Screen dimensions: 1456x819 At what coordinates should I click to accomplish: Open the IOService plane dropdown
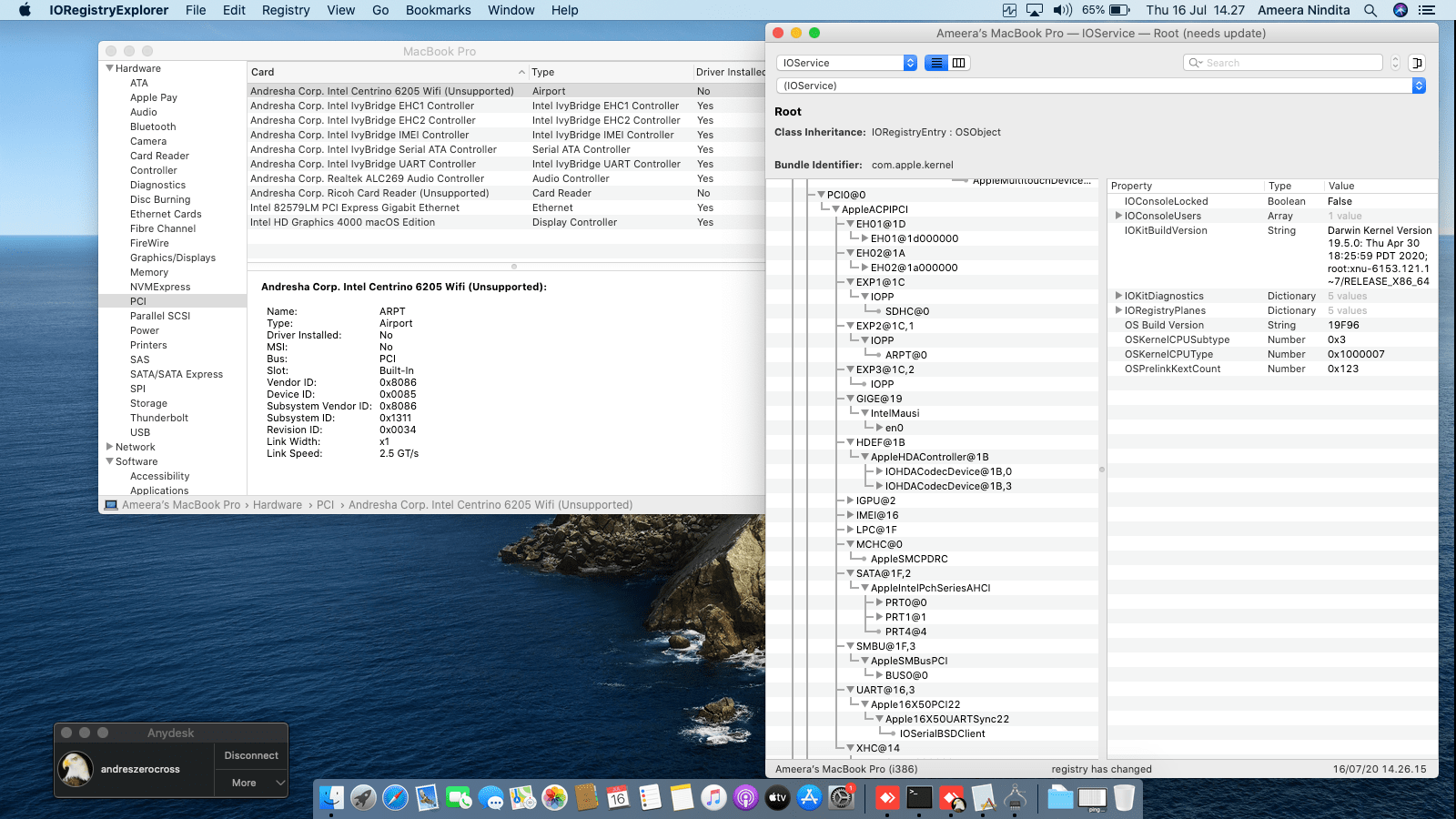[846, 63]
